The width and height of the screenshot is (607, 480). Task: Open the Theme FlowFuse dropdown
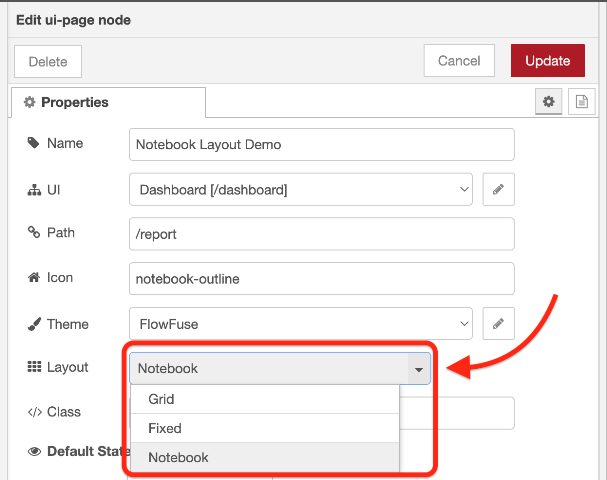[x=301, y=324]
